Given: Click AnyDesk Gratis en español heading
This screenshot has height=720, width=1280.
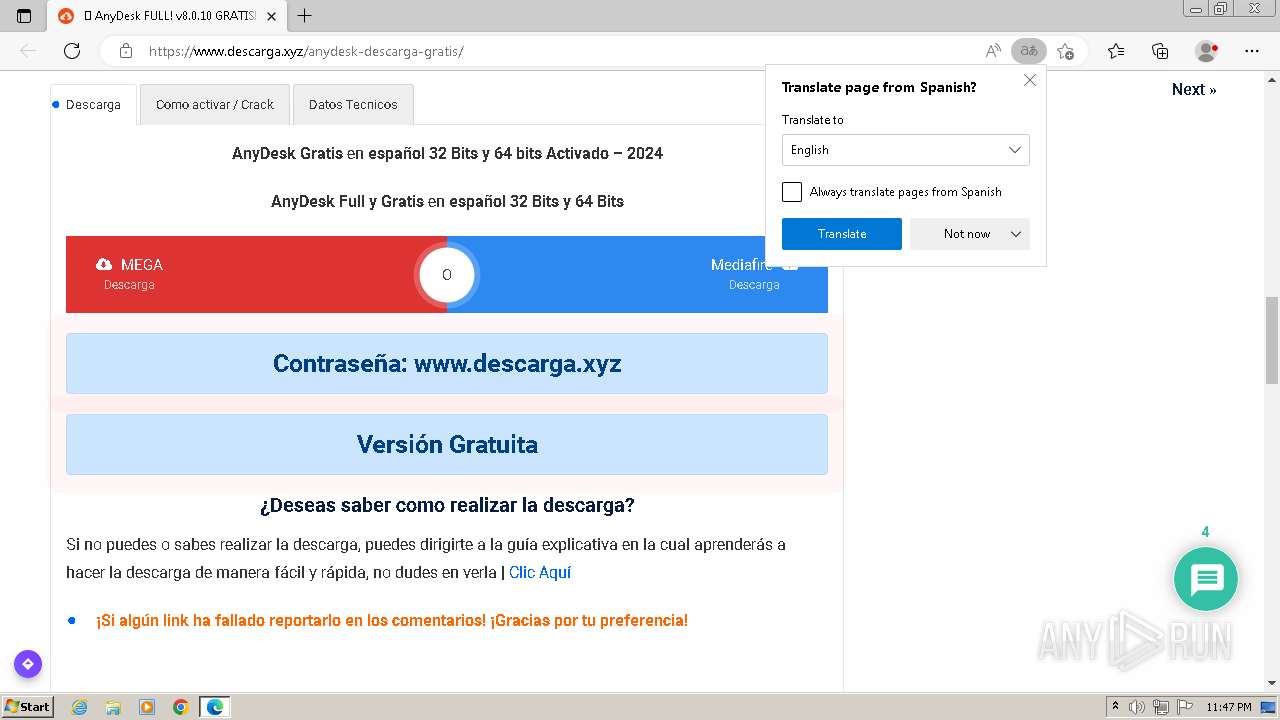Looking at the screenshot, I should 447,153.
